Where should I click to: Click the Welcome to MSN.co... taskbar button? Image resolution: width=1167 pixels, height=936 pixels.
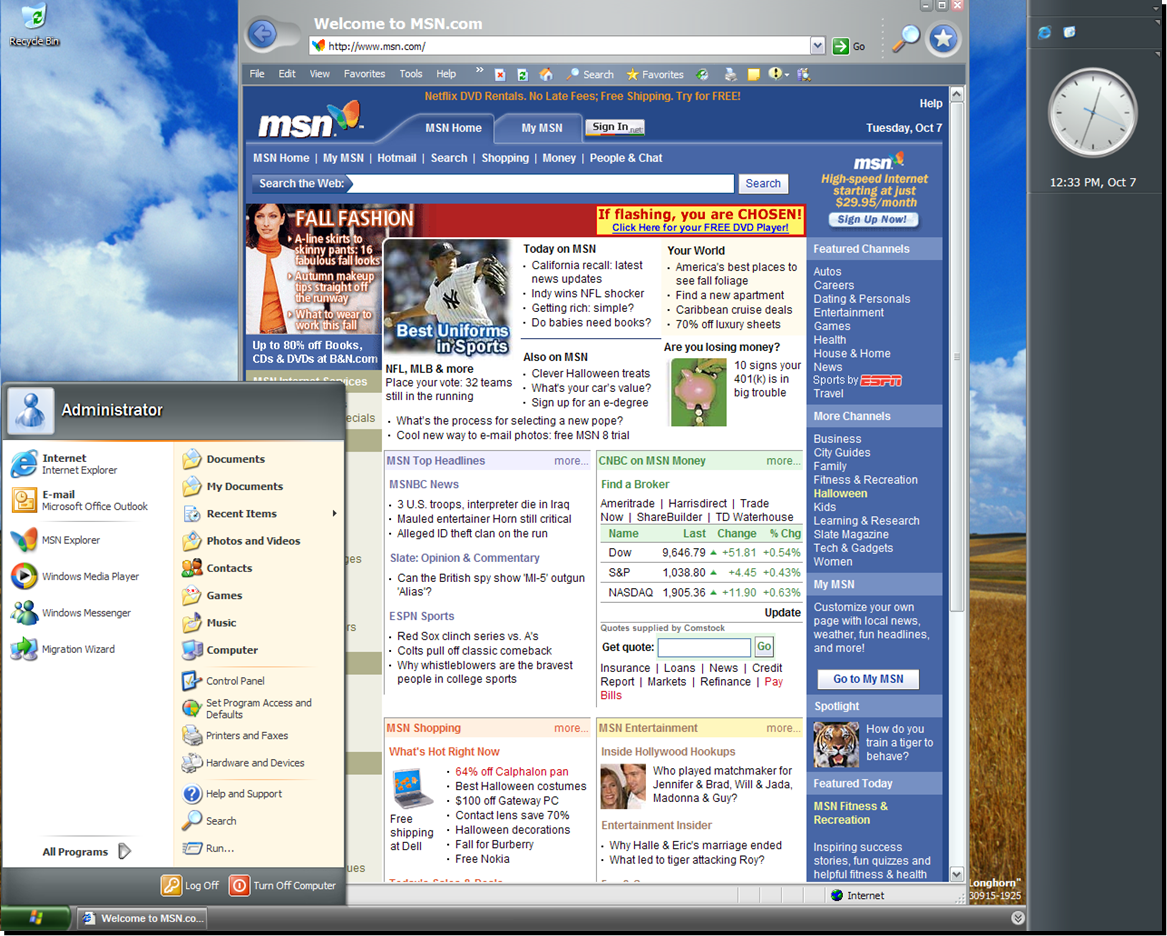141,918
